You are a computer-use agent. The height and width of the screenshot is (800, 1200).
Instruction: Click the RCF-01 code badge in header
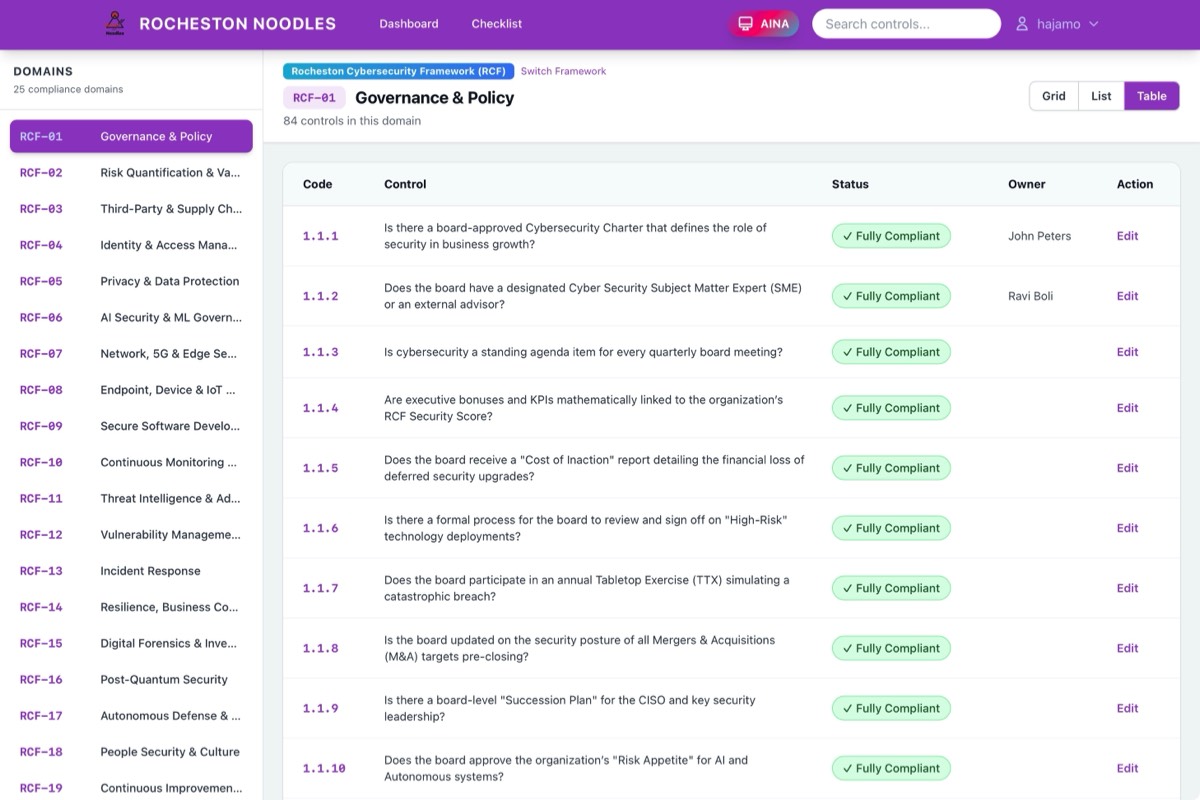pyautogui.click(x=314, y=98)
